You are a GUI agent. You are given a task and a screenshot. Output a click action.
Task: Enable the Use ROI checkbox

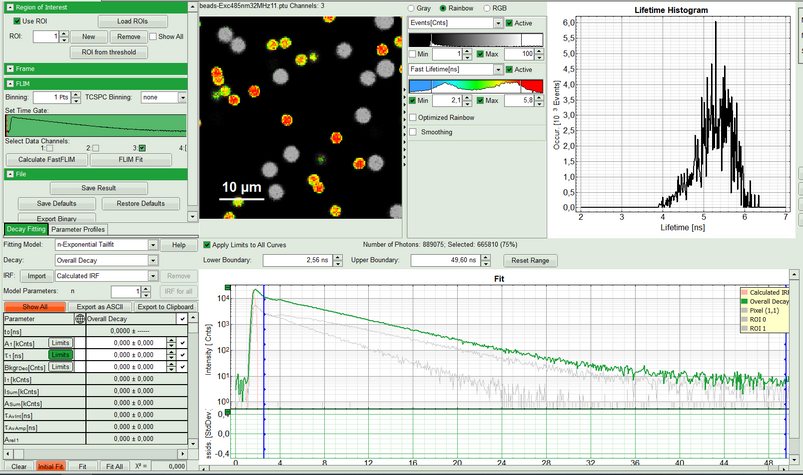coord(17,20)
